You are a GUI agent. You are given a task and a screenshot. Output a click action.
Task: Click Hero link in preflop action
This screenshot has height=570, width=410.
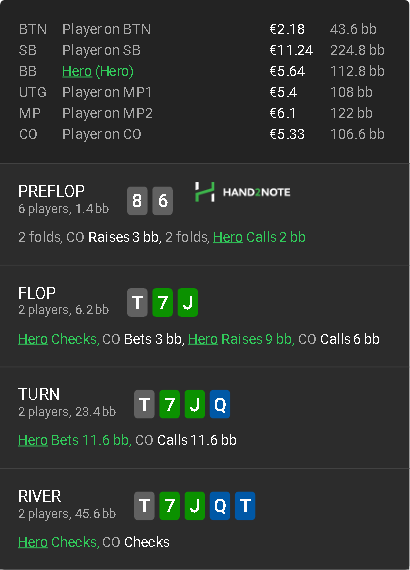[228, 237]
